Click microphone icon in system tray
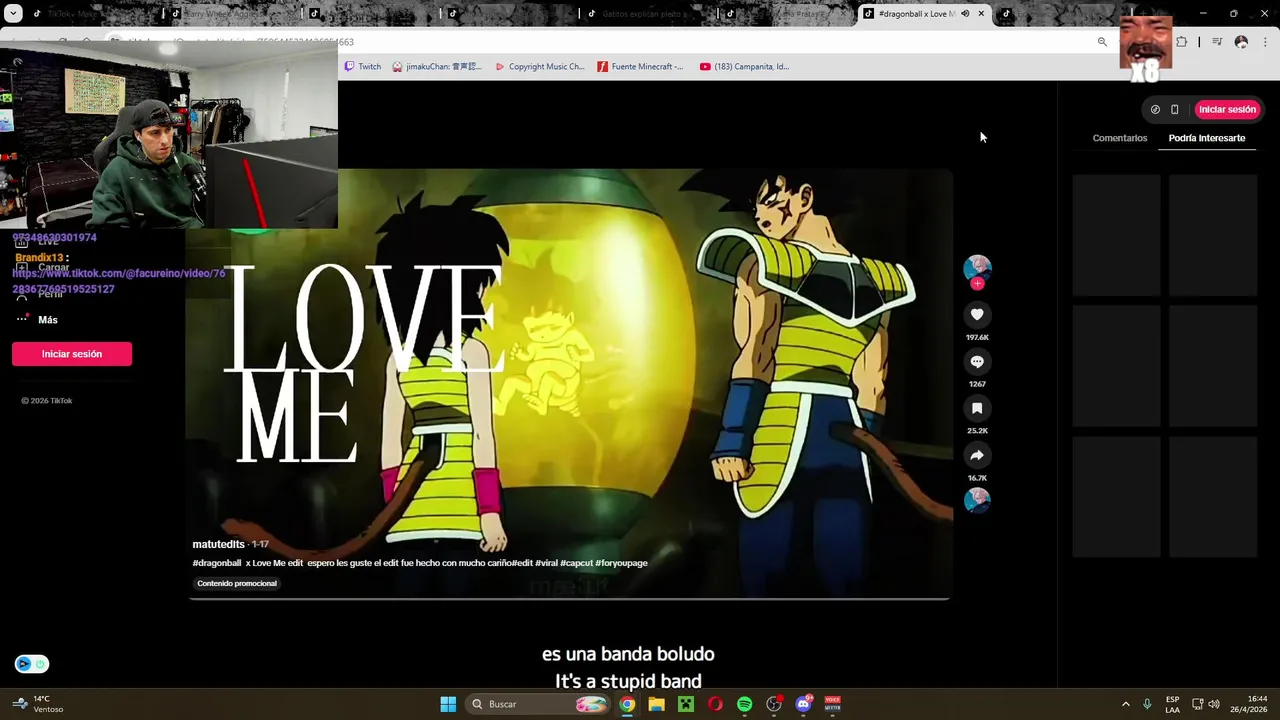 point(1147,704)
